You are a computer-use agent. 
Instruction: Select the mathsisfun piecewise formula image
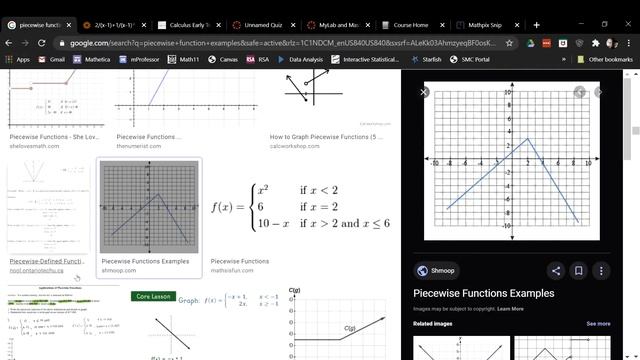(300, 207)
